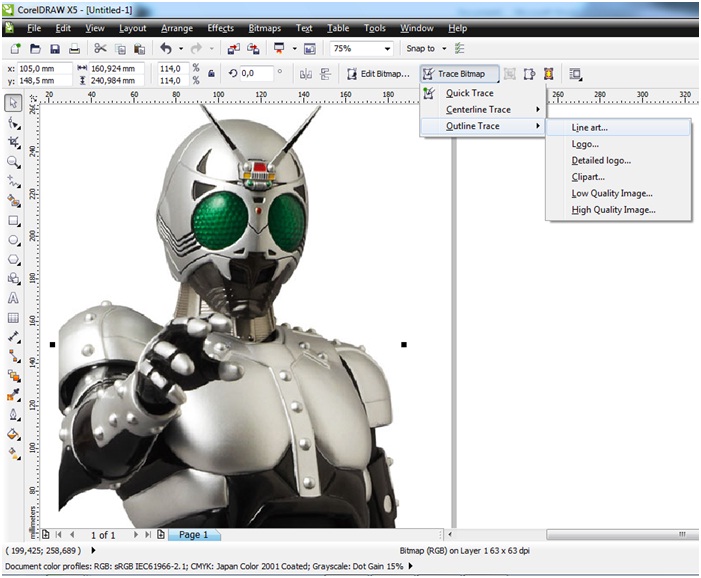Go to the next page arrow
This screenshot has width=701, height=578.
pyautogui.click(x=135, y=534)
